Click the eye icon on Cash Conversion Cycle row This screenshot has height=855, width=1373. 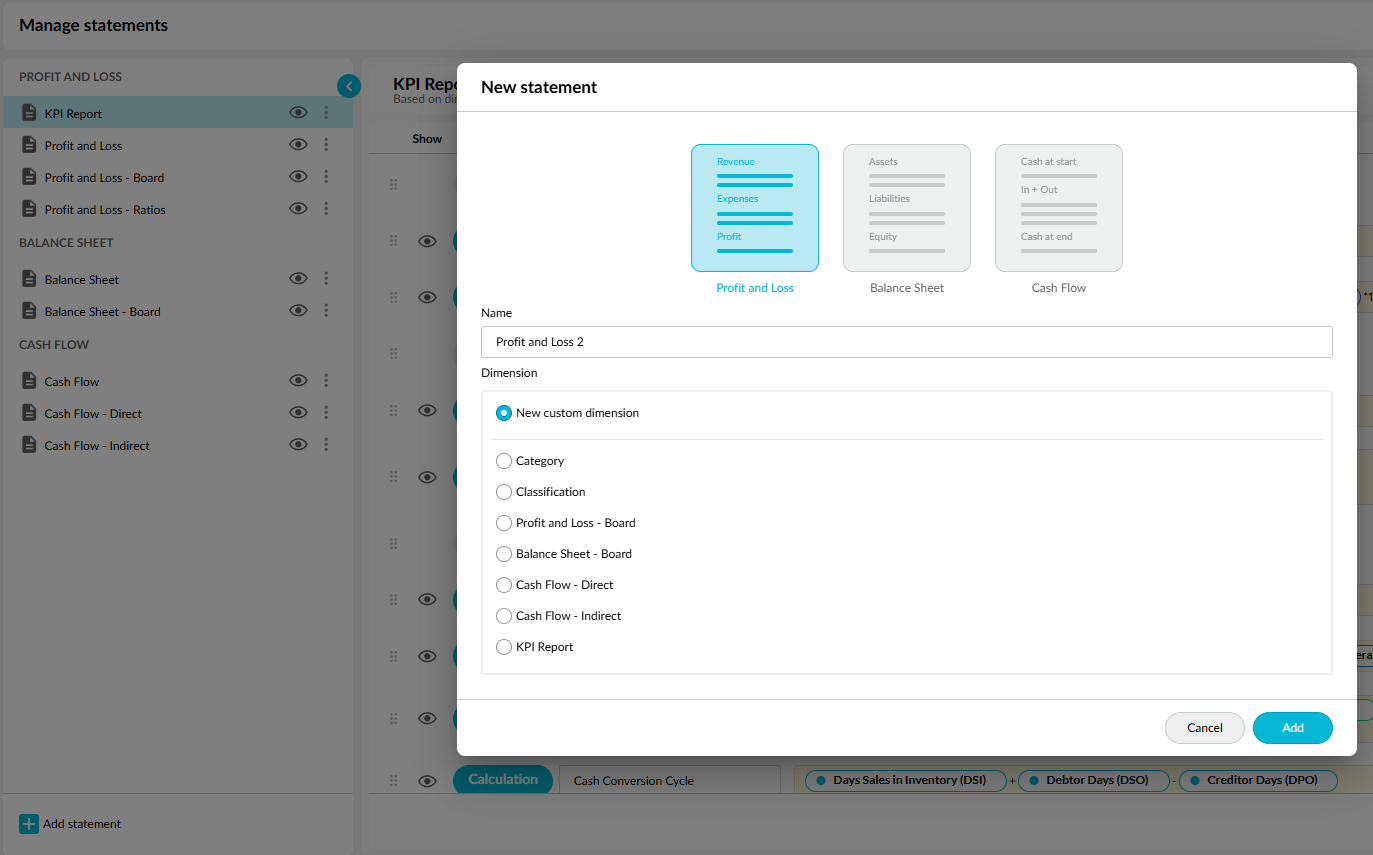tap(427, 781)
